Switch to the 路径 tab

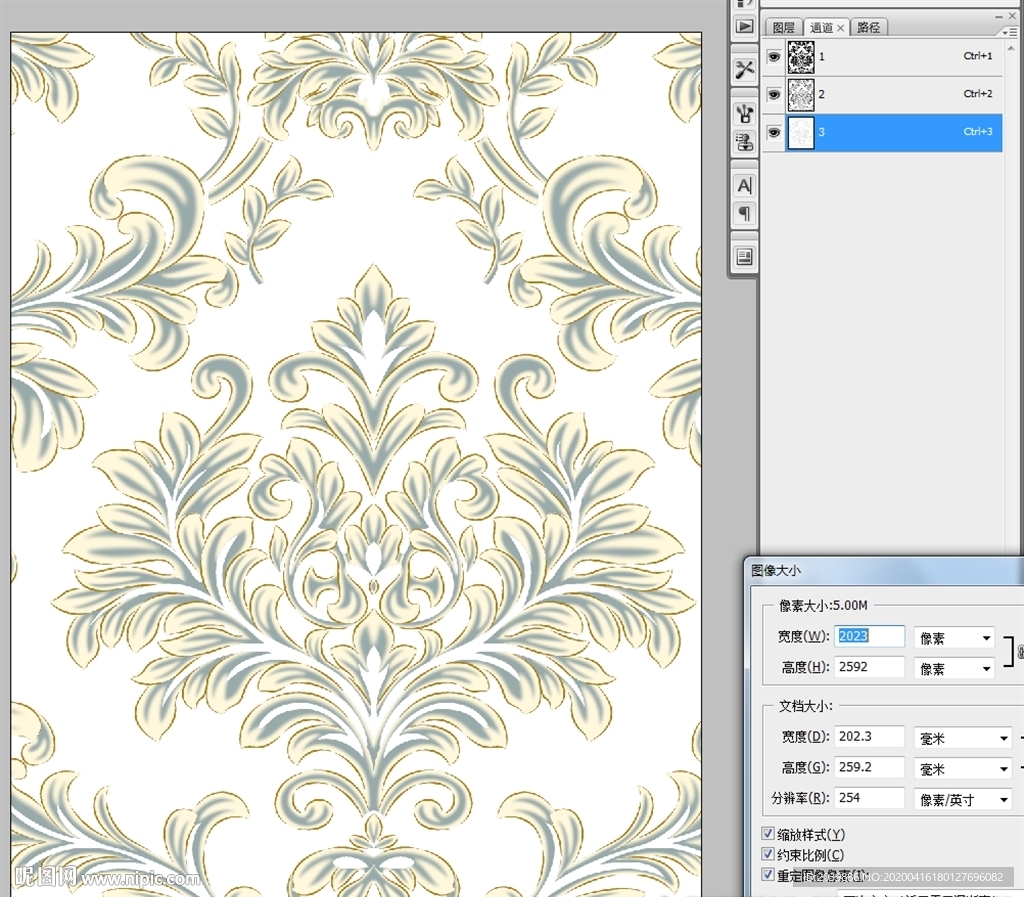point(869,28)
